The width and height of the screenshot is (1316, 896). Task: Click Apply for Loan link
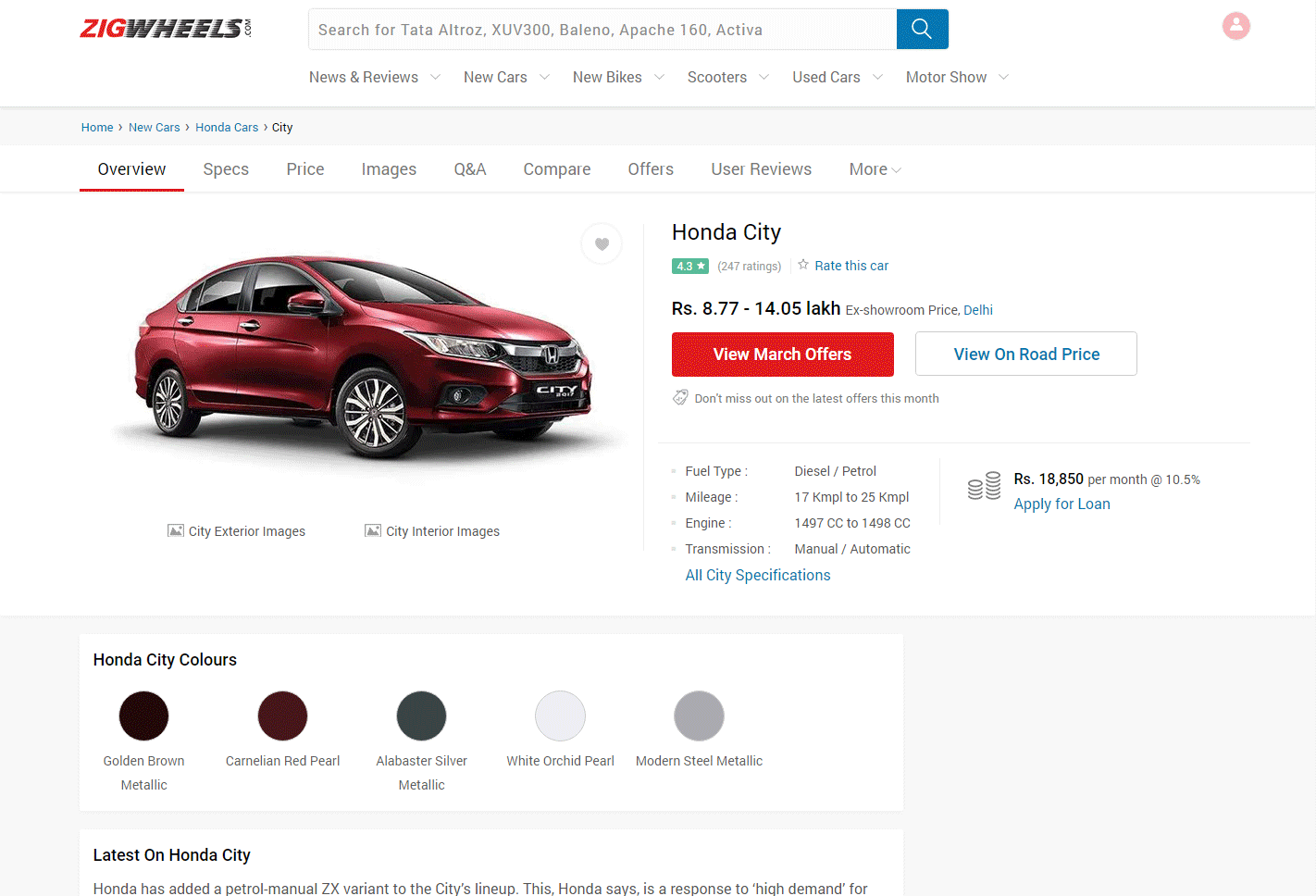1061,504
